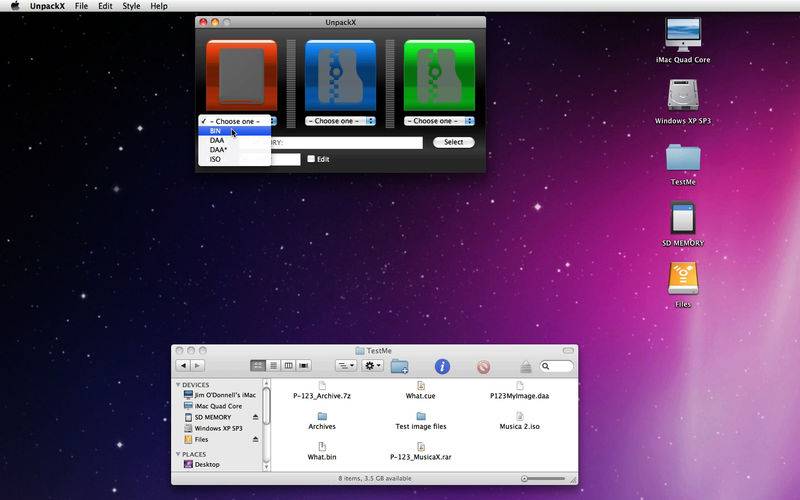This screenshot has height=500, width=800.
Task: Open the blue panel's Choose one dropdown
Action: [x=340, y=121]
